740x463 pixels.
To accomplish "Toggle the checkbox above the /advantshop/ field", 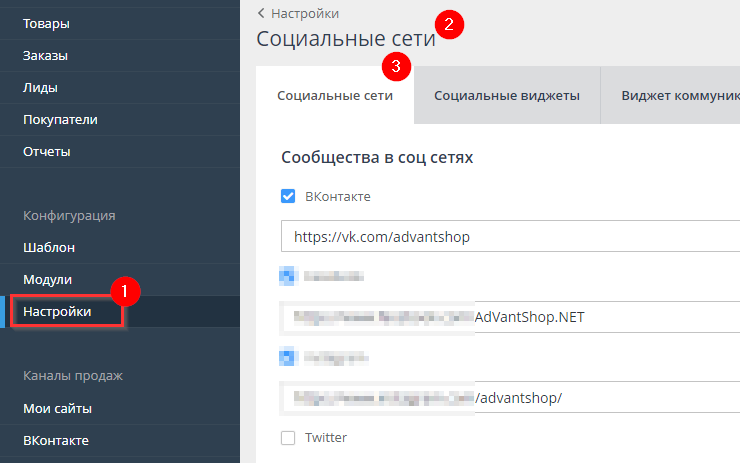I will tap(288, 356).
